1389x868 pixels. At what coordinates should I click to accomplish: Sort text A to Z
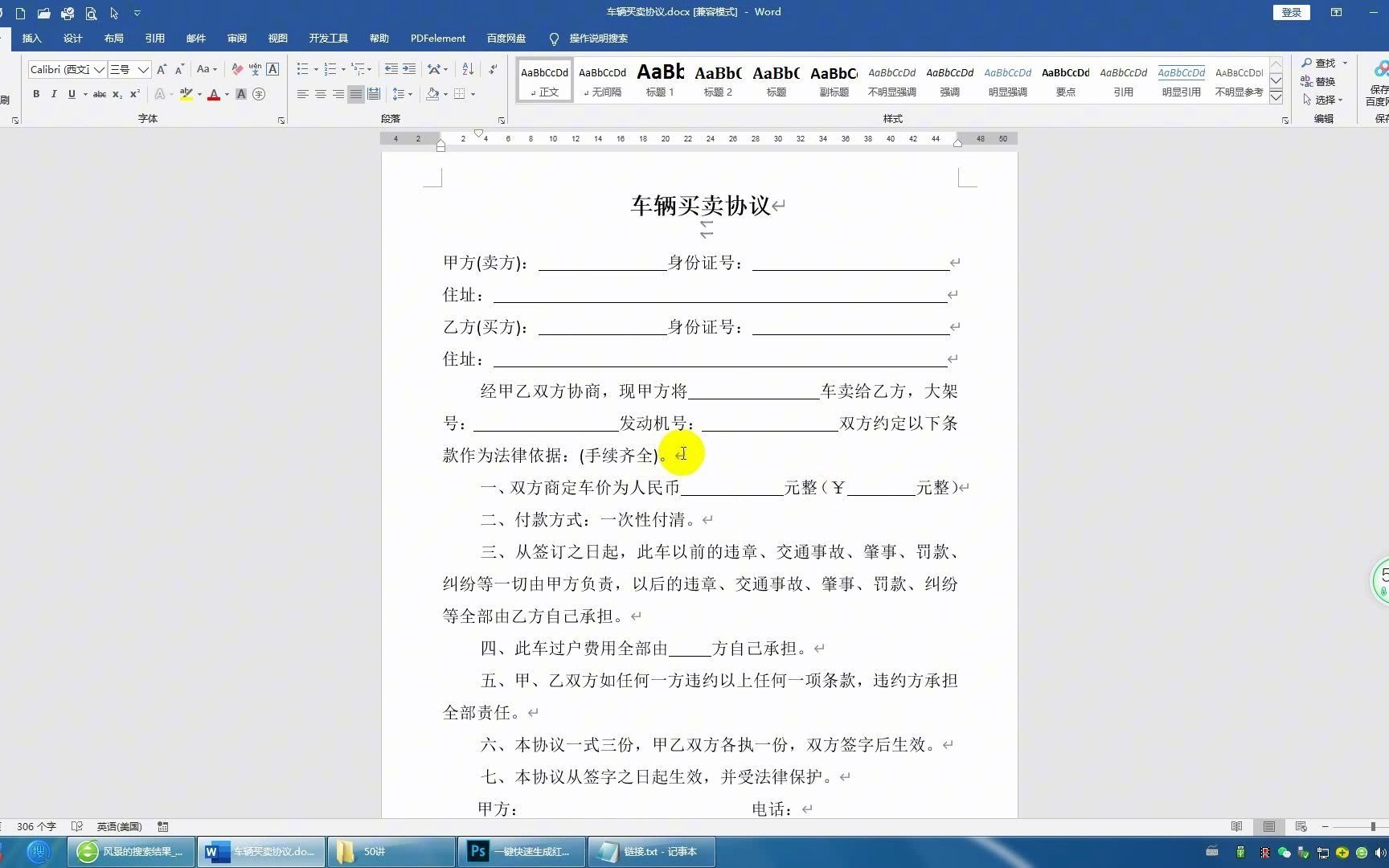tap(468, 69)
